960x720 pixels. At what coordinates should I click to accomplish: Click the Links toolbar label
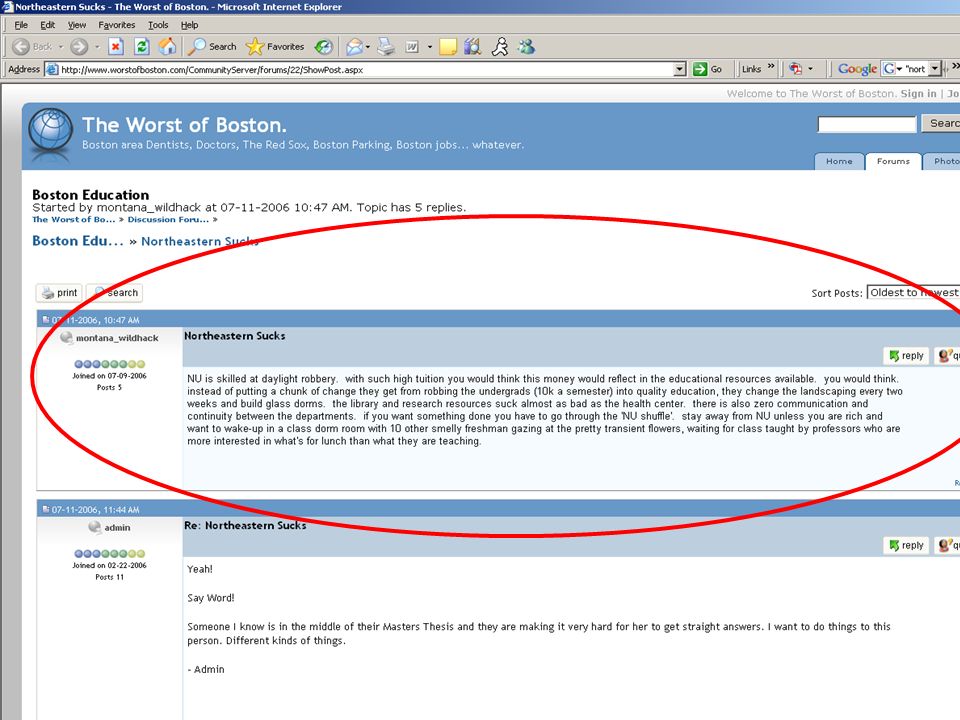(x=751, y=69)
